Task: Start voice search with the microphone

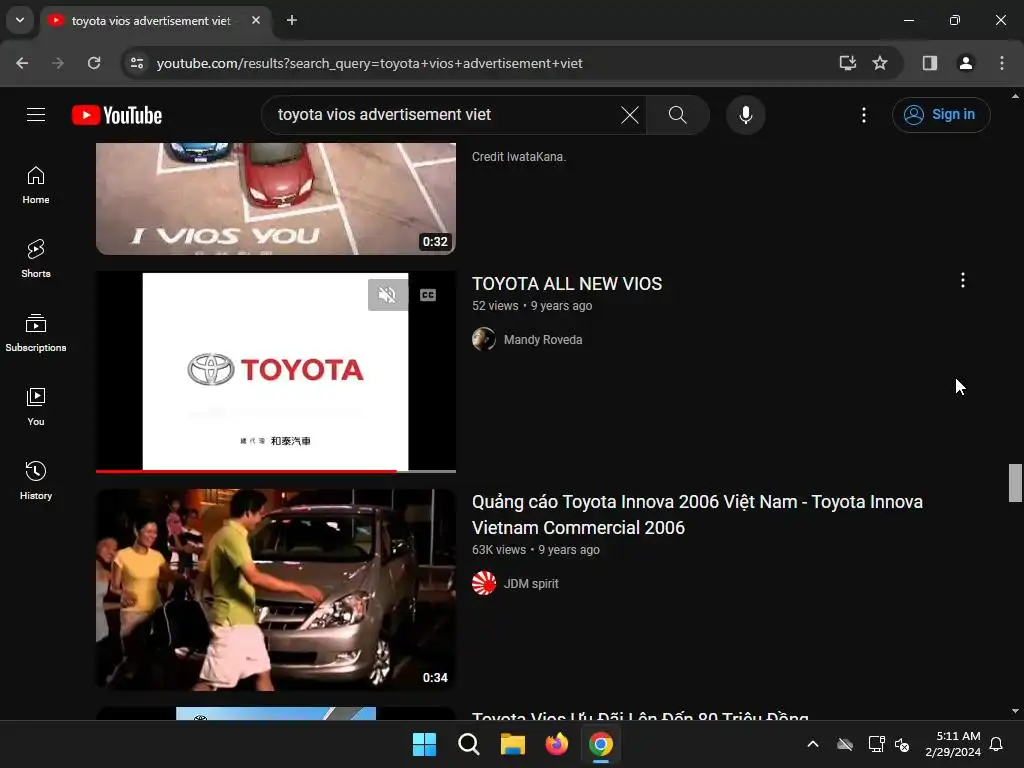Action: (x=745, y=115)
